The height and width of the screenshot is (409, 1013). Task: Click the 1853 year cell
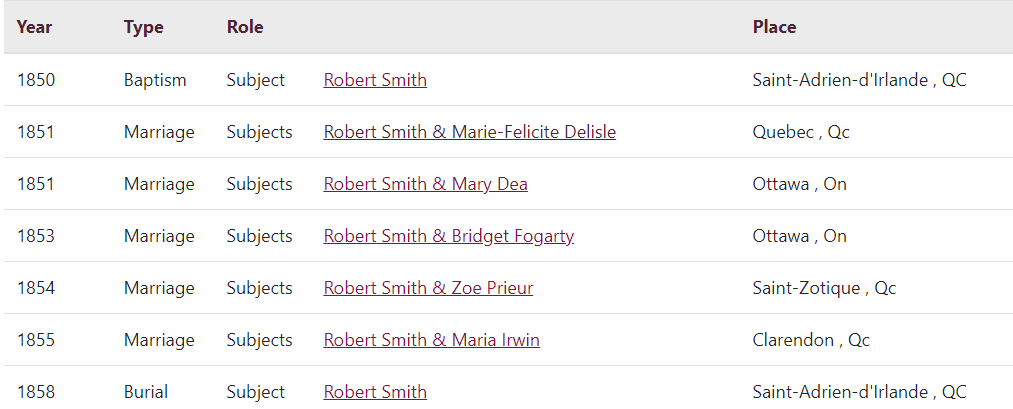click(x=36, y=236)
